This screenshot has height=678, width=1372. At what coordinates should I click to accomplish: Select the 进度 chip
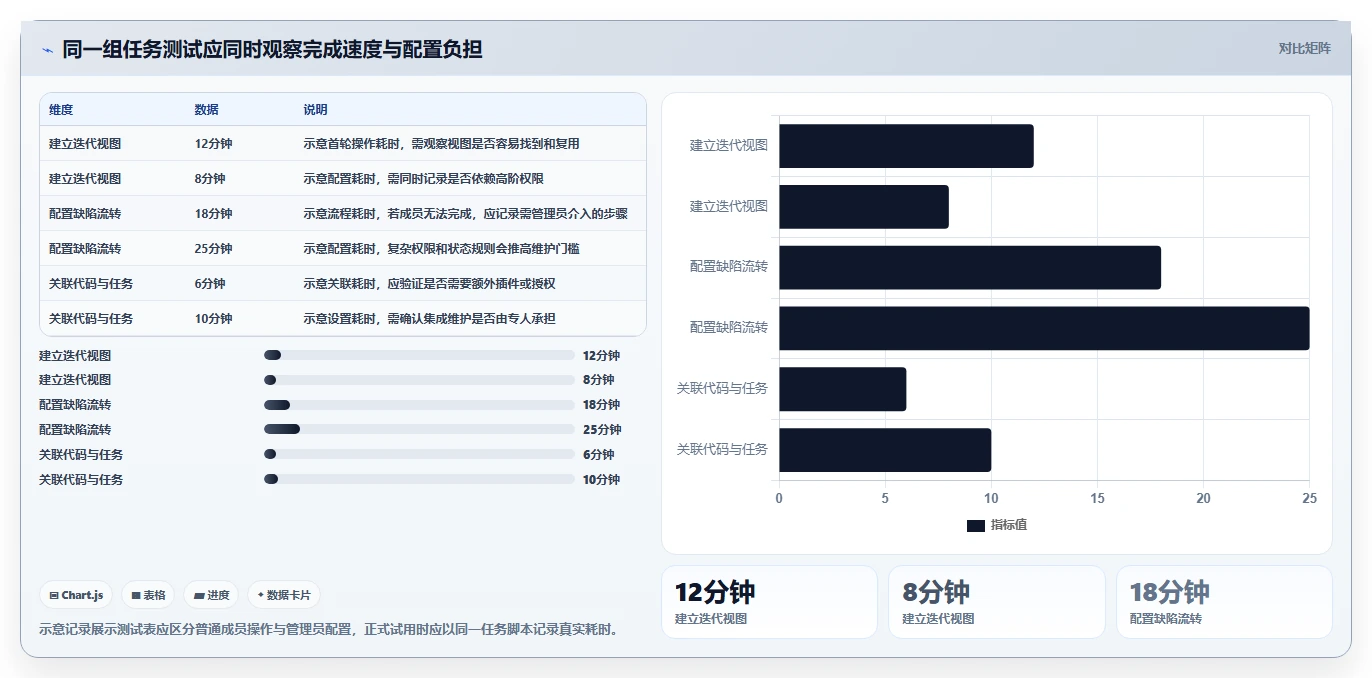211,595
